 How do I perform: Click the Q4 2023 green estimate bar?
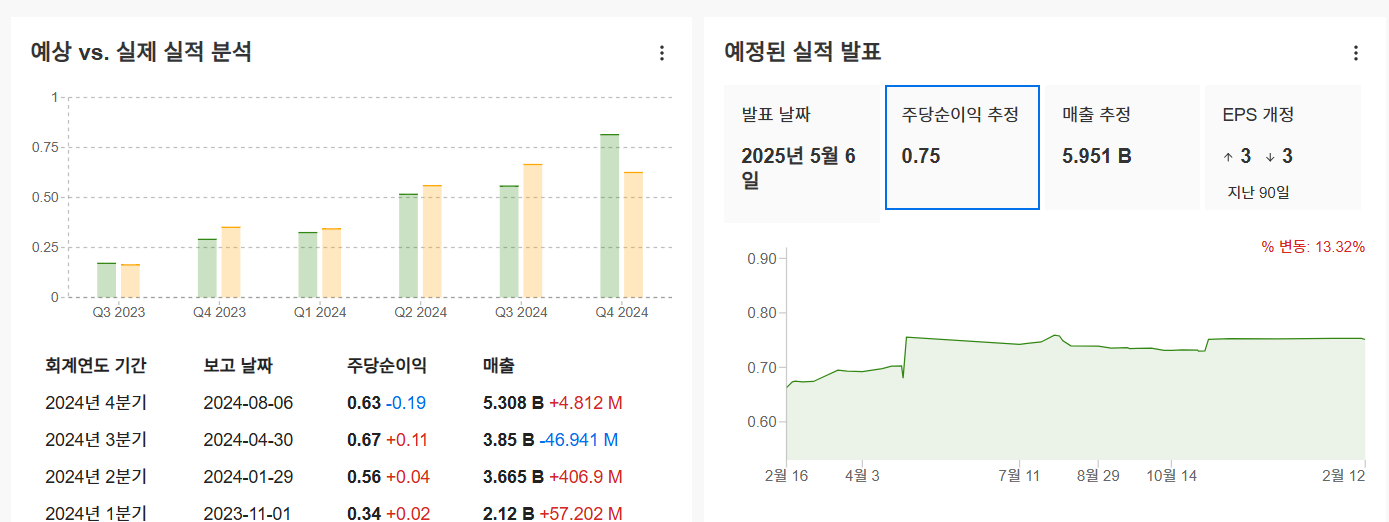(207, 268)
